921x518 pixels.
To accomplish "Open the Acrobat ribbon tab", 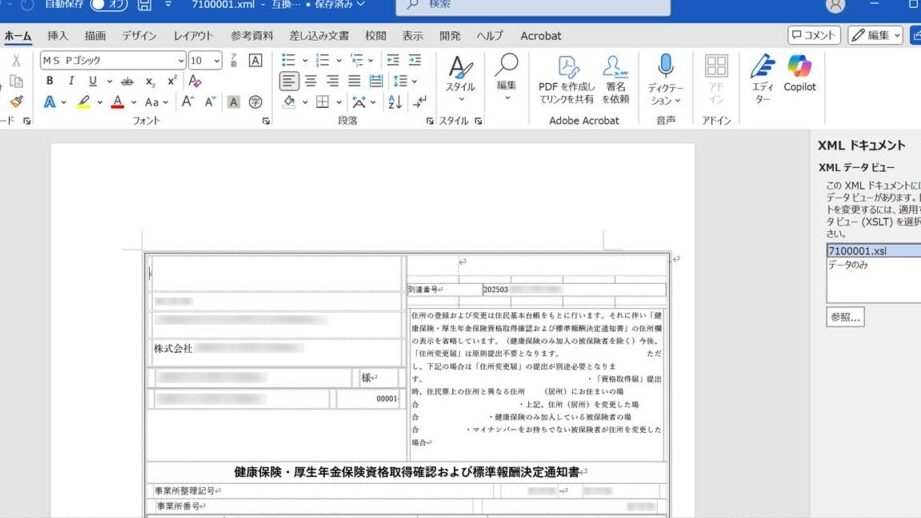I will [x=541, y=36].
